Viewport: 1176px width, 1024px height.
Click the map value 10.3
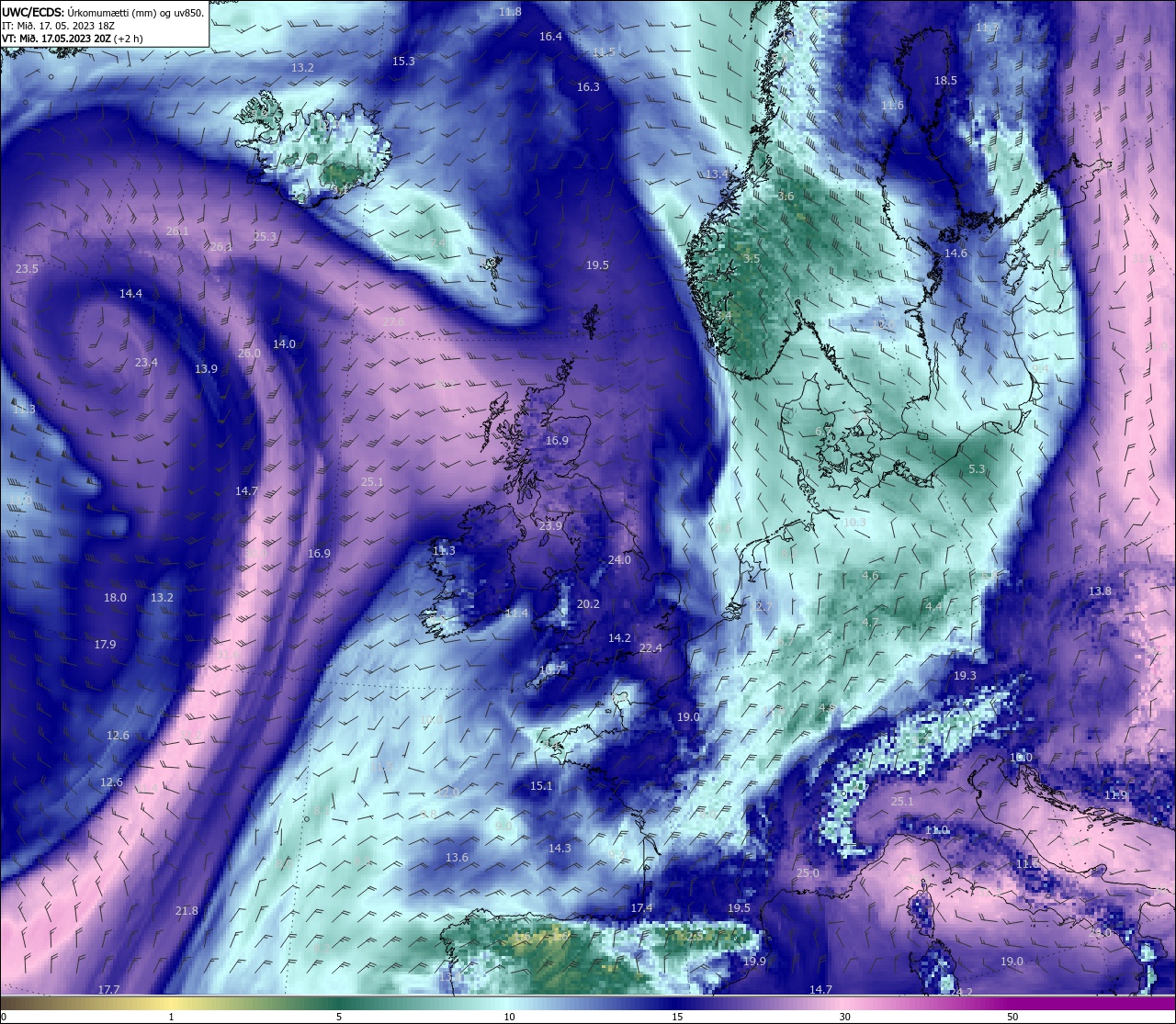[854, 523]
